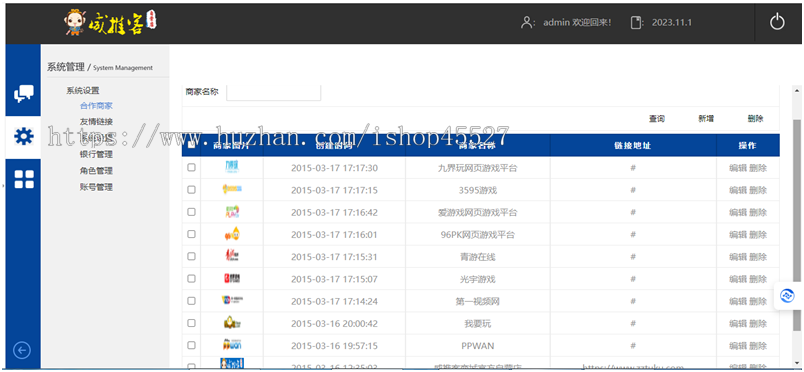Check the box for PPWAN row

point(191,345)
